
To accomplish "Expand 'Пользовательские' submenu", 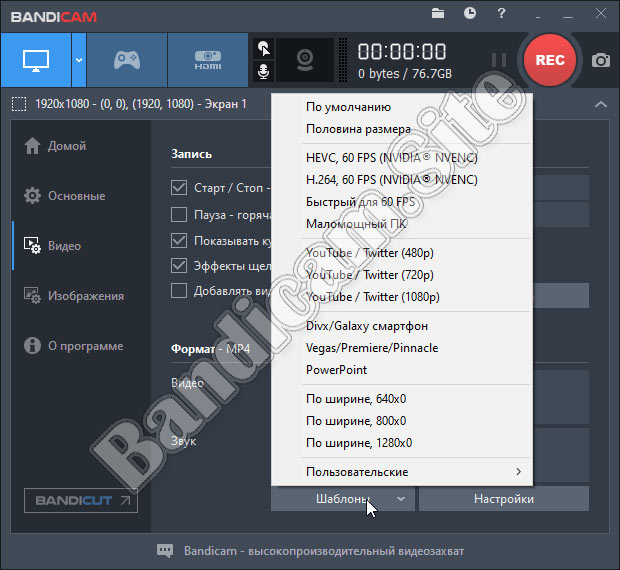I will [x=402, y=472].
